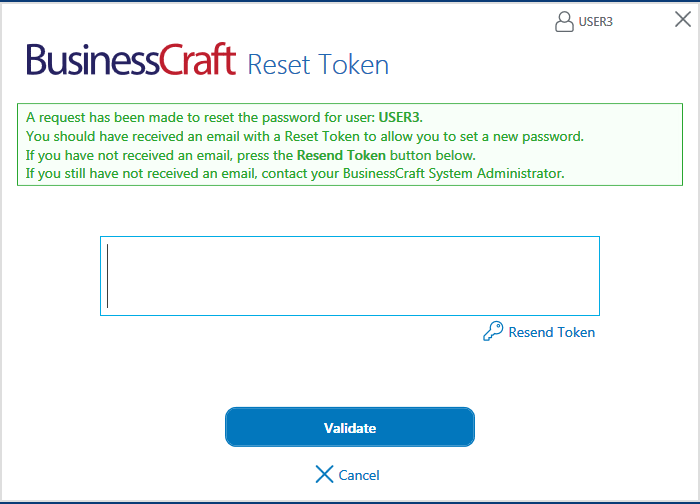Click the Cancel link text
The height and width of the screenshot is (504, 700).
(359, 475)
